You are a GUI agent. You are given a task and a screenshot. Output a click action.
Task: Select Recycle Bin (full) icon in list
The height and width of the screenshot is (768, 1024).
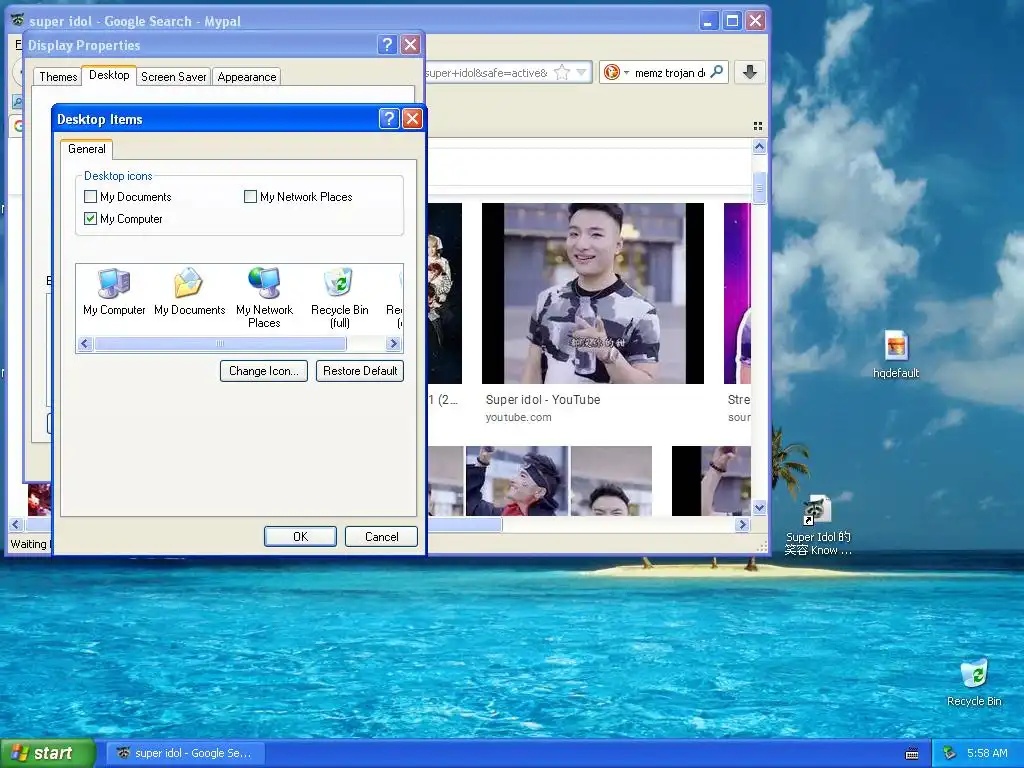340,298
